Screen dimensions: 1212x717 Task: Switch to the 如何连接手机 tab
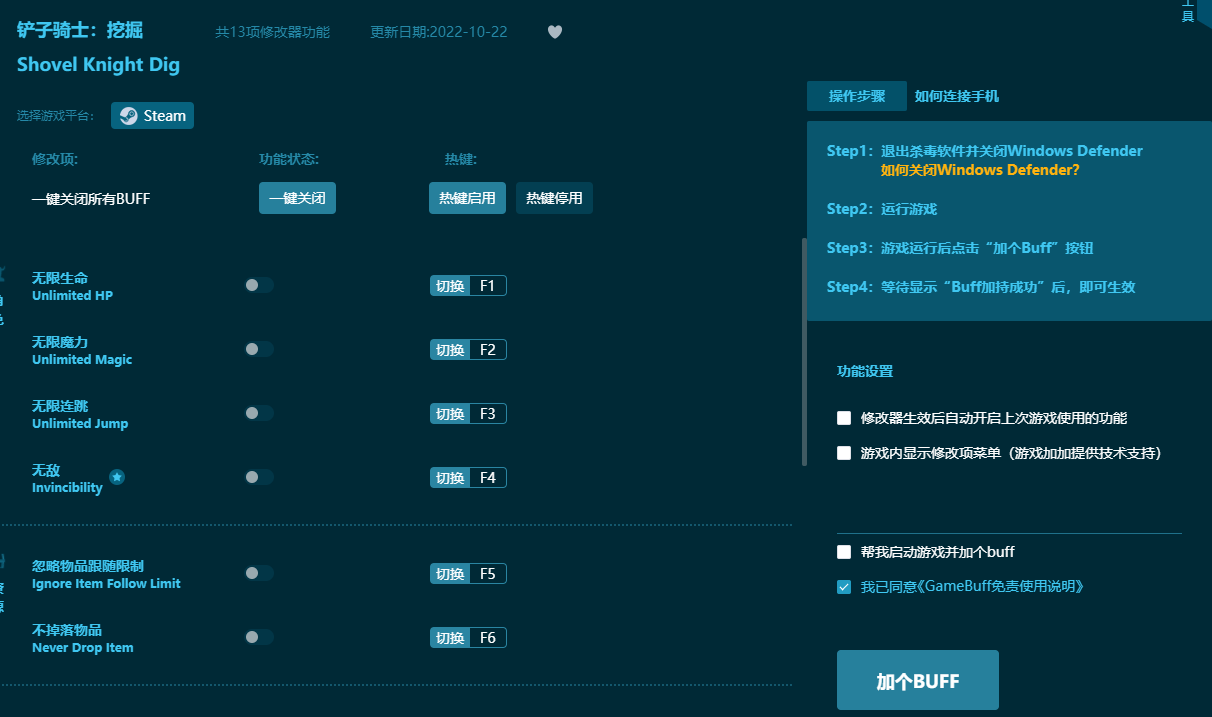pyautogui.click(x=957, y=96)
